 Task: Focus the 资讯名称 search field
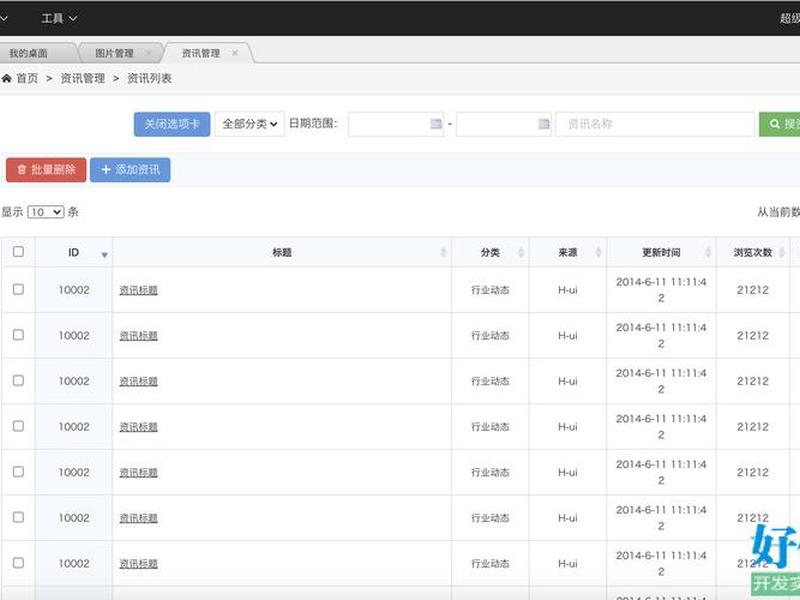pos(655,124)
